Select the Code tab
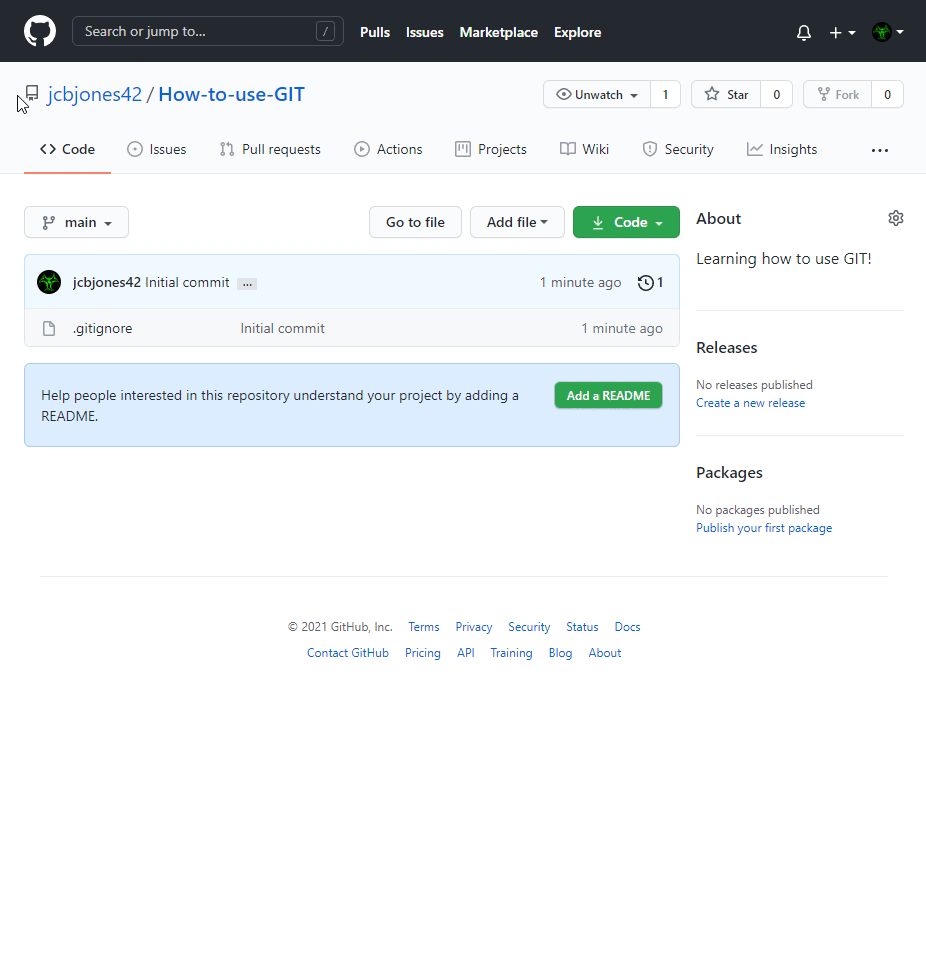 [x=67, y=150]
